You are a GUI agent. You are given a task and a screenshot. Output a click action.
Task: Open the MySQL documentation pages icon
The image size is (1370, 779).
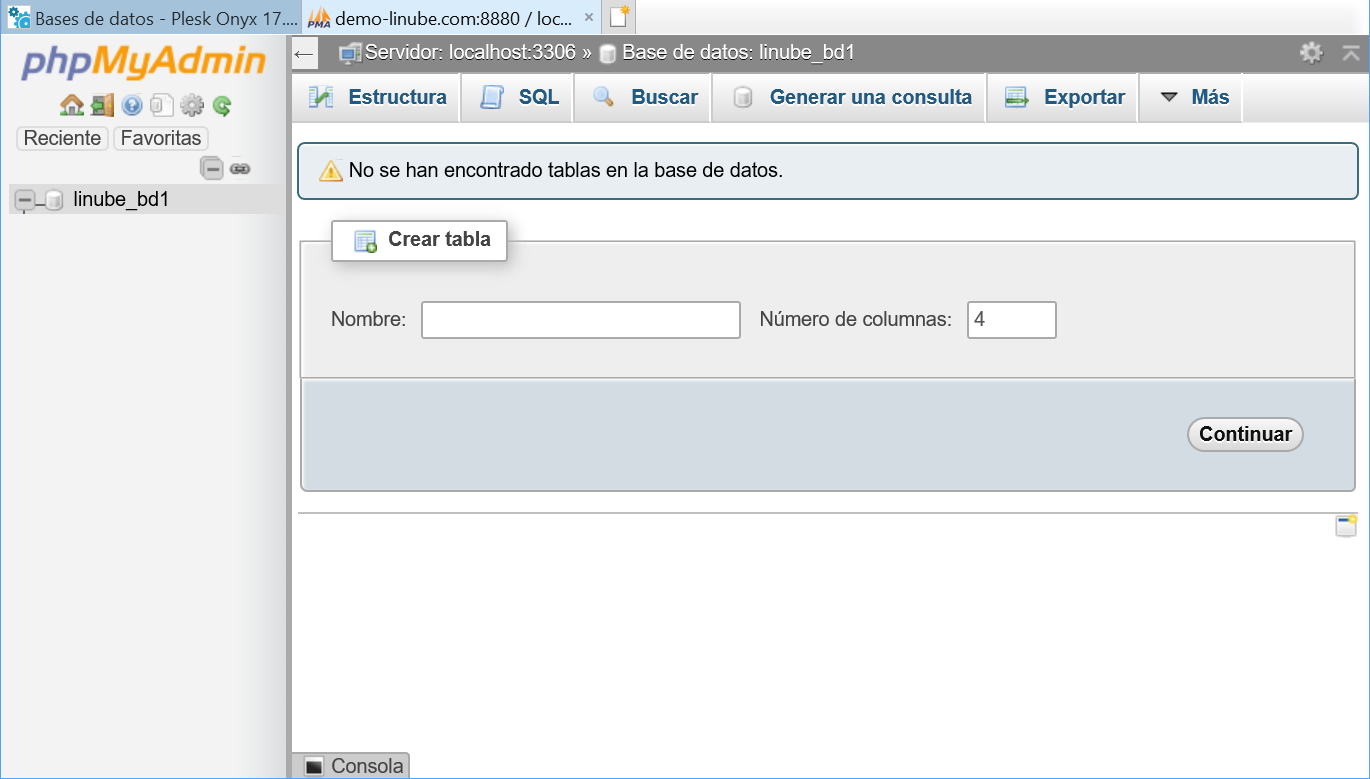162,105
